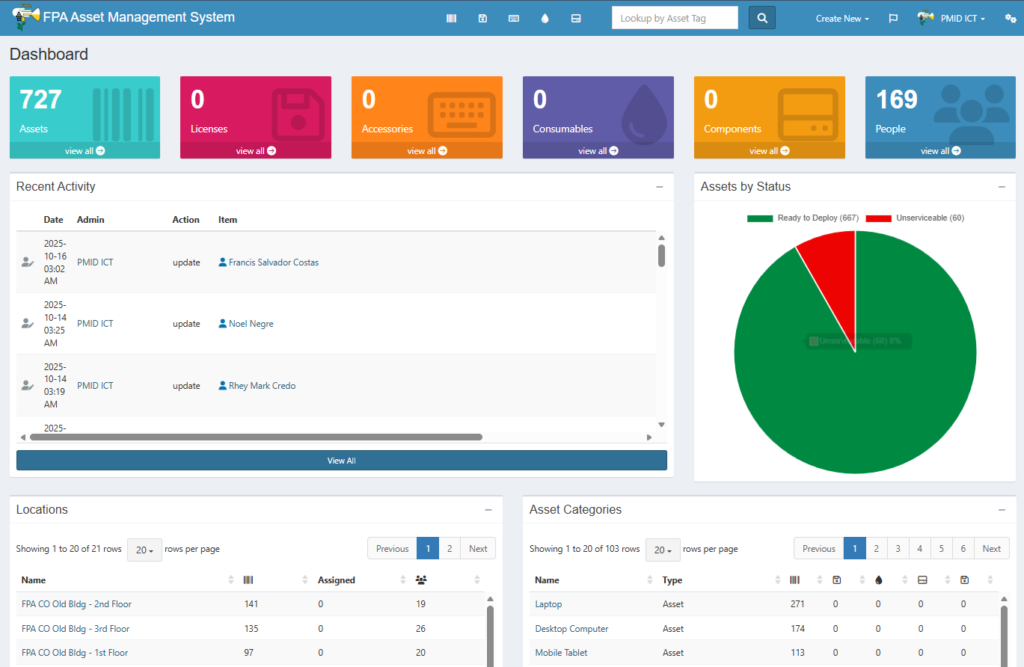Open Accessories via navbar keyboard icon

click(513, 18)
